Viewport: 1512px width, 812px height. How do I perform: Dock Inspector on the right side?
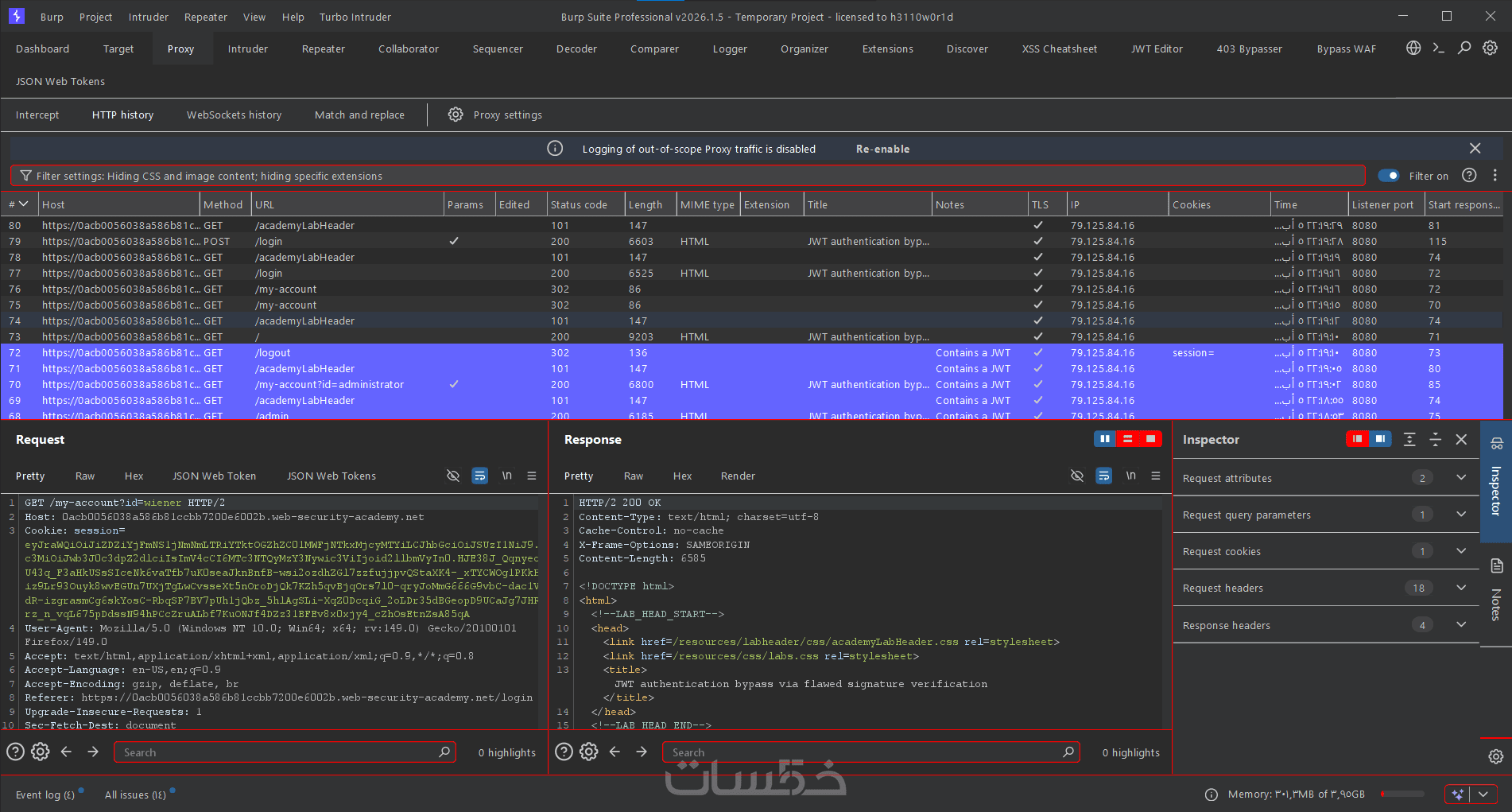coord(1380,439)
